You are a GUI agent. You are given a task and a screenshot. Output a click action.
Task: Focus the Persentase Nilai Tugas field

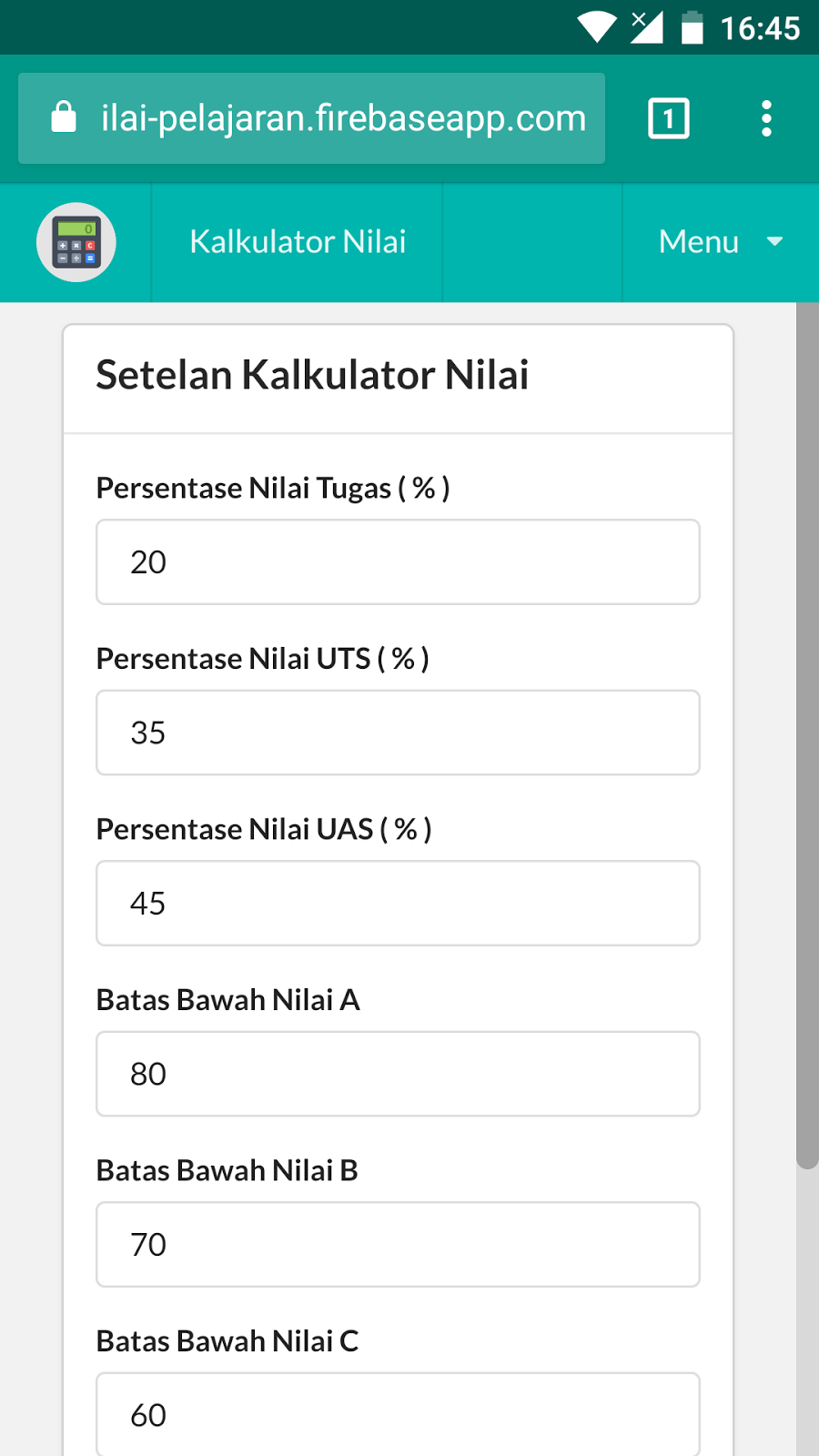click(x=398, y=562)
